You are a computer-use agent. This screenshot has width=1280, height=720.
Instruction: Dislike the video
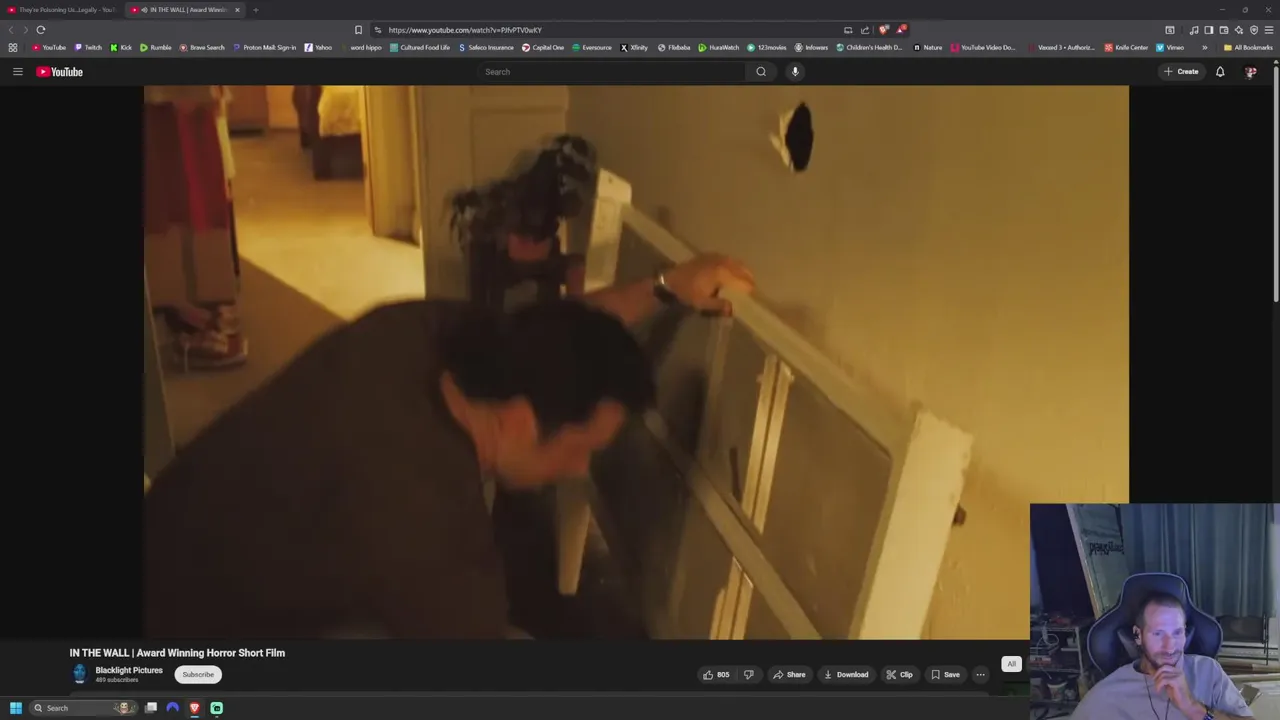tap(748, 674)
